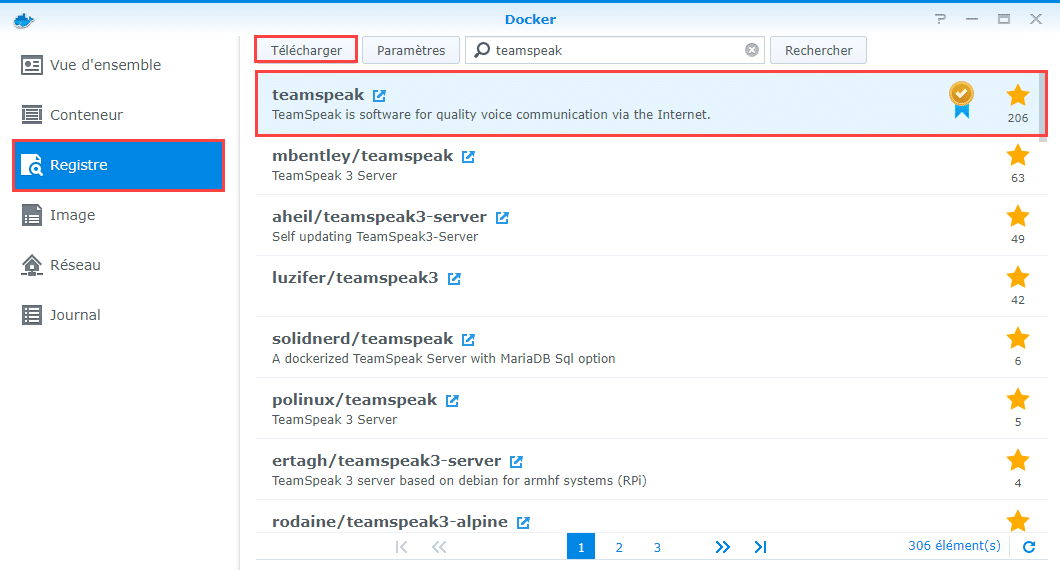Screen dimensions: 1060x570
Task: Clear the search field with X icon
Action: [752, 50]
